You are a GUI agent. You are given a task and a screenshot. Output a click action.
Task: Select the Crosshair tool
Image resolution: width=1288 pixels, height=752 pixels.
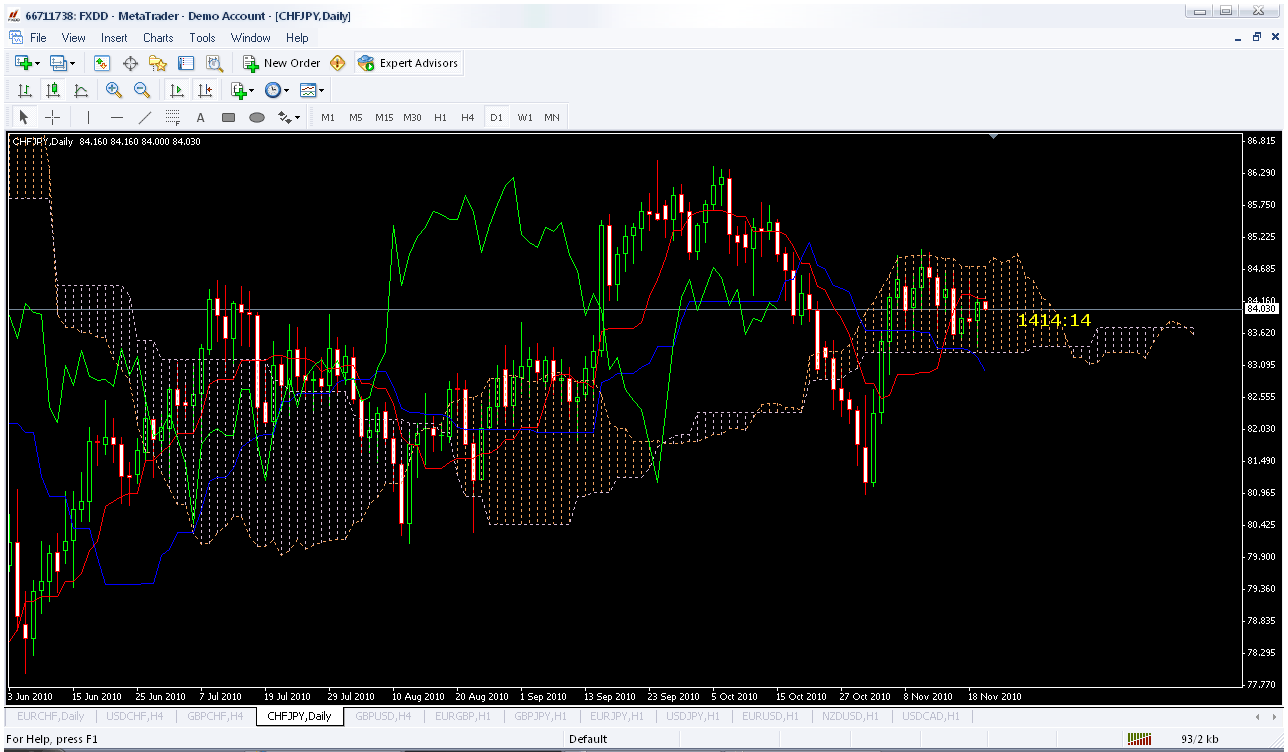coord(53,117)
